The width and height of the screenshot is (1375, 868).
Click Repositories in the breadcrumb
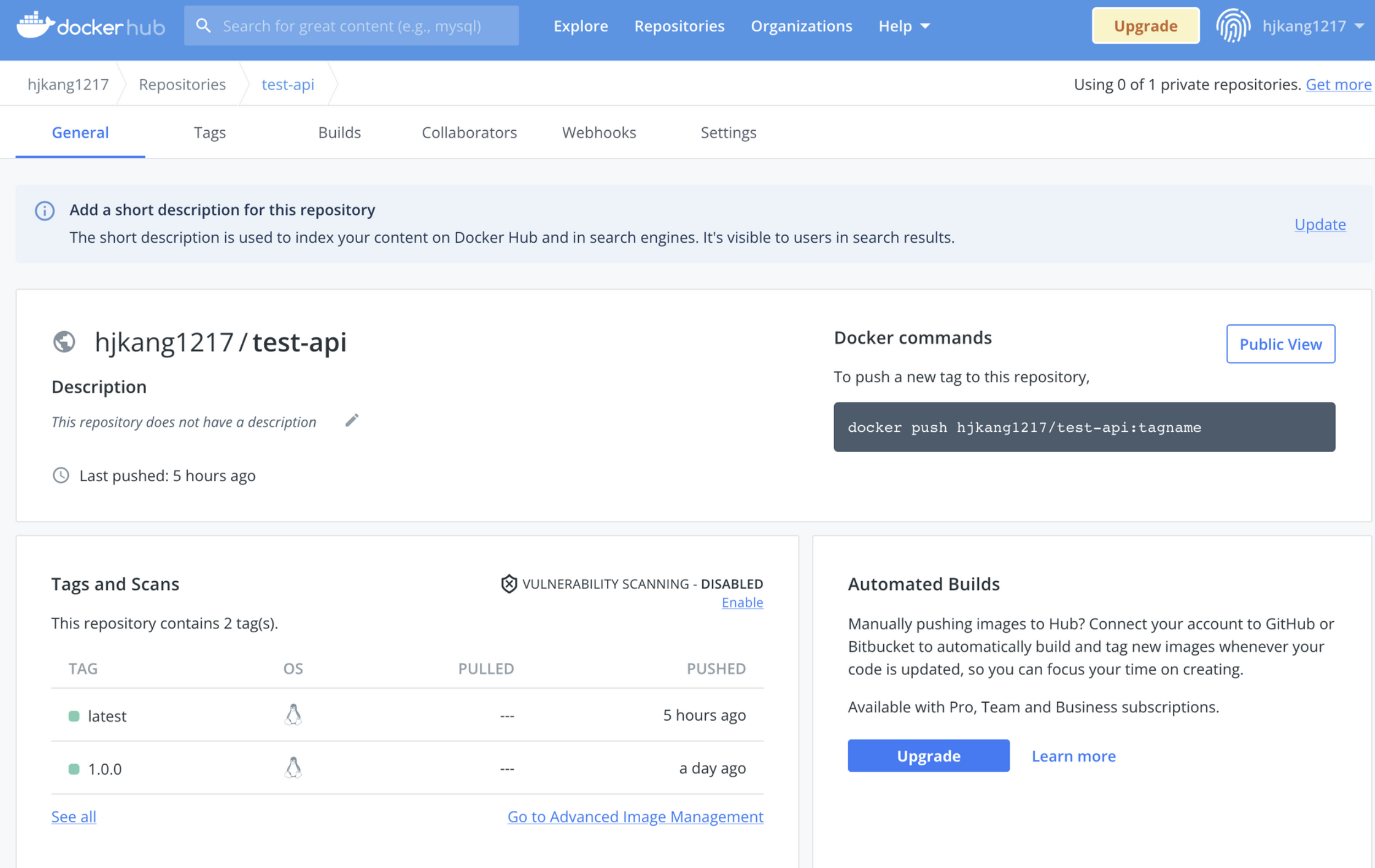coord(182,85)
